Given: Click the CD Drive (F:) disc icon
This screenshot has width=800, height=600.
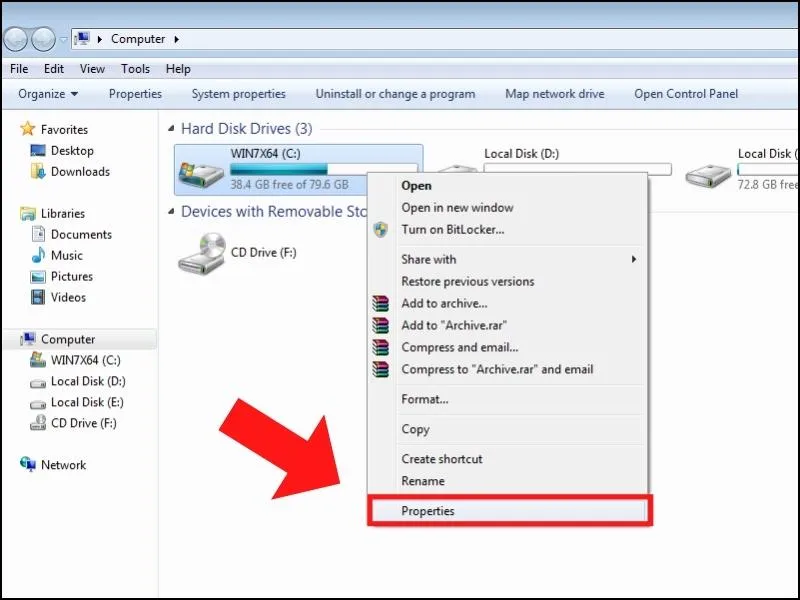Looking at the screenshot, I should tap(202, 255).
